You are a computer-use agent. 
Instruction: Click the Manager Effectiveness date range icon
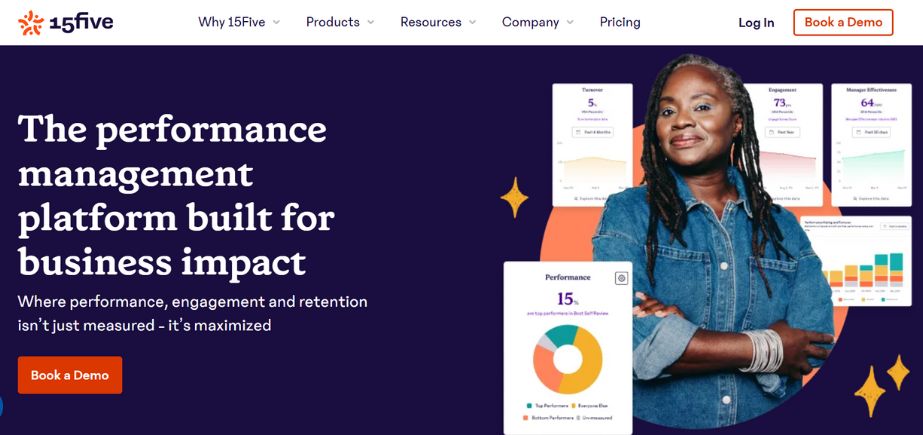tap(859, 132)
